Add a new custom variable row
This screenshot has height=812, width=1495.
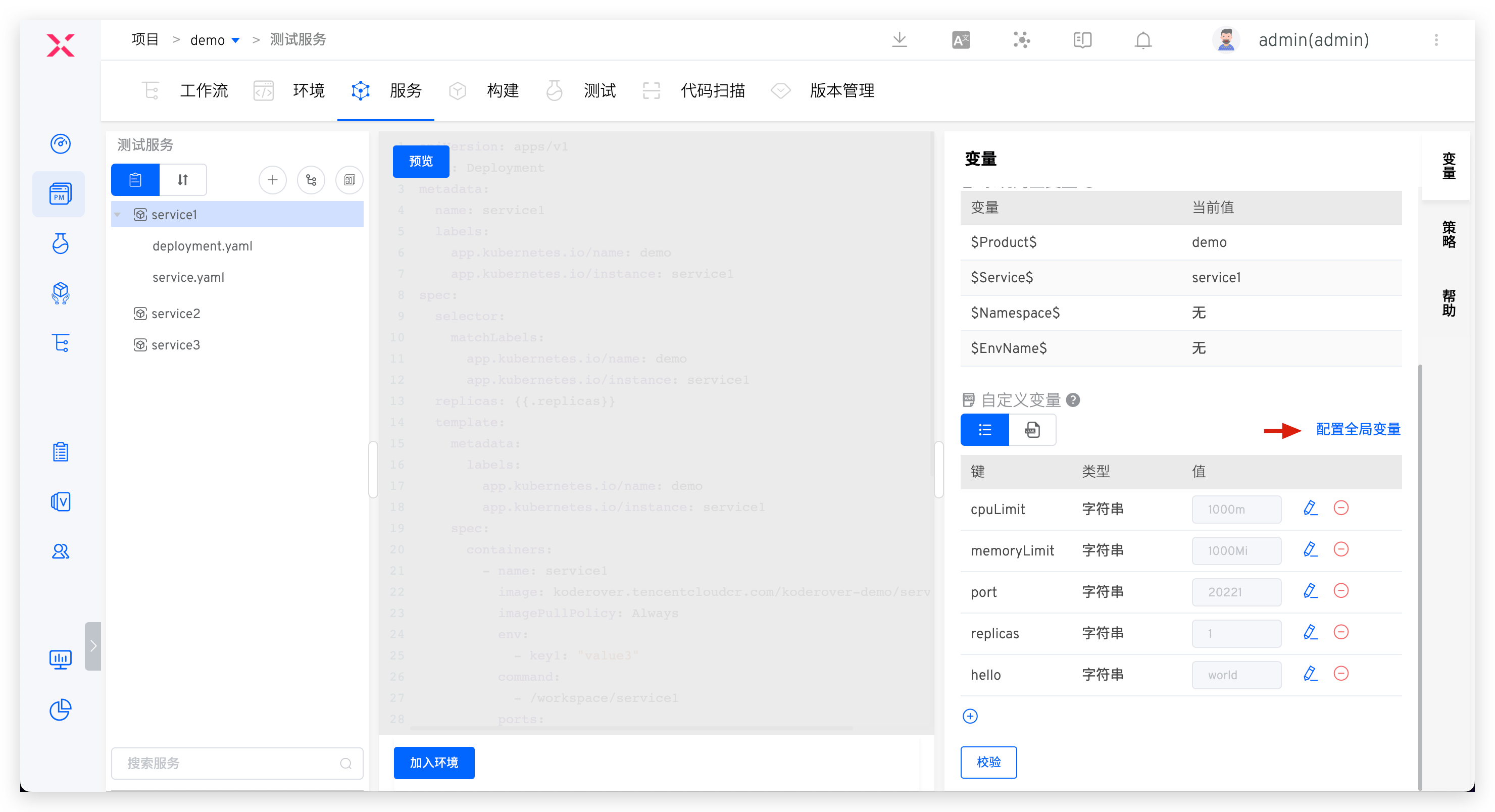(x=970, y=716)
